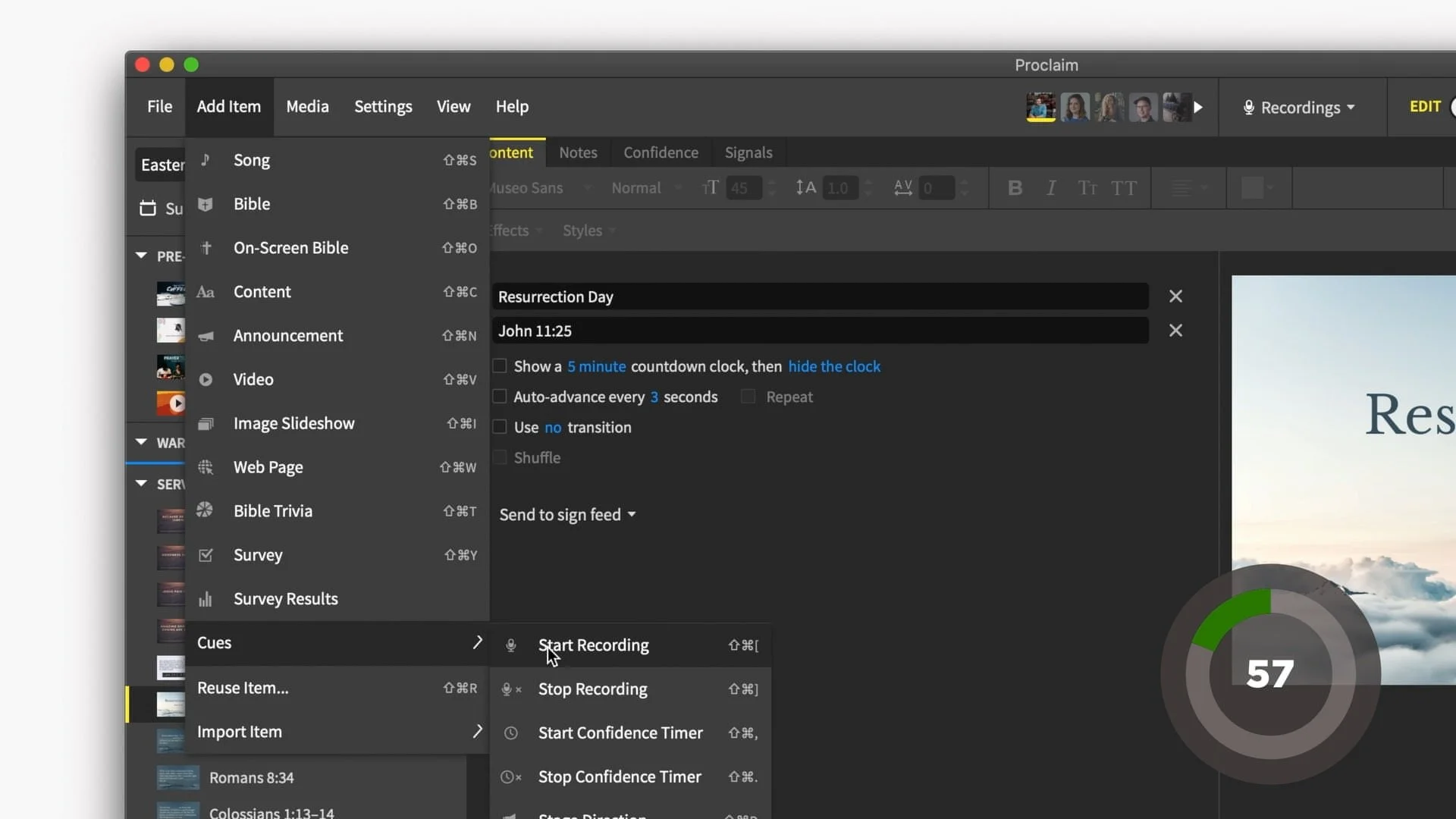Open the Media menu

pos(307,107)
